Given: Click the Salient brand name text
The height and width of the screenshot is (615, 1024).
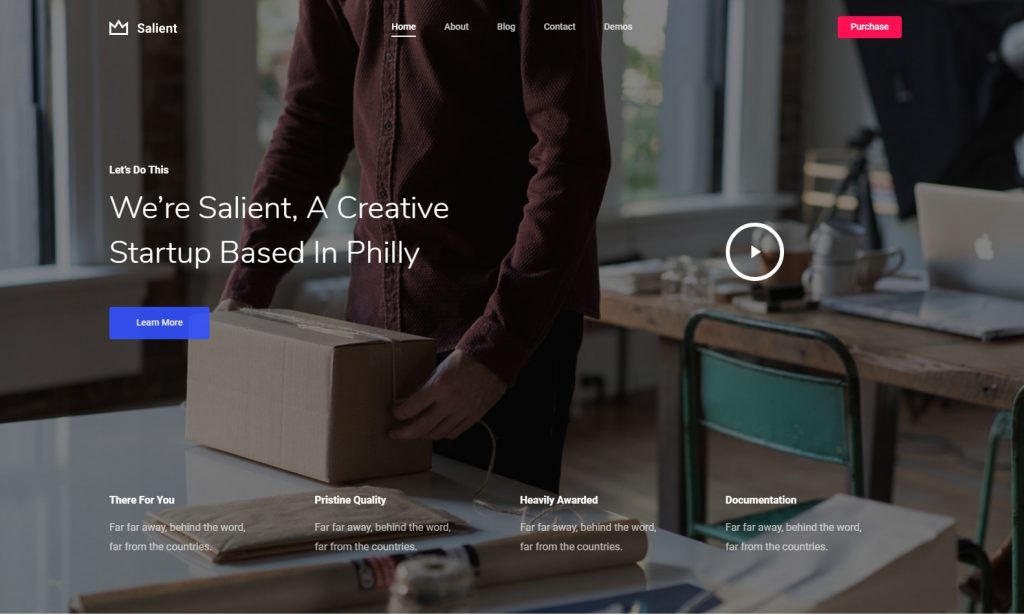Looking at the screenshot, I should coord(157,28).
